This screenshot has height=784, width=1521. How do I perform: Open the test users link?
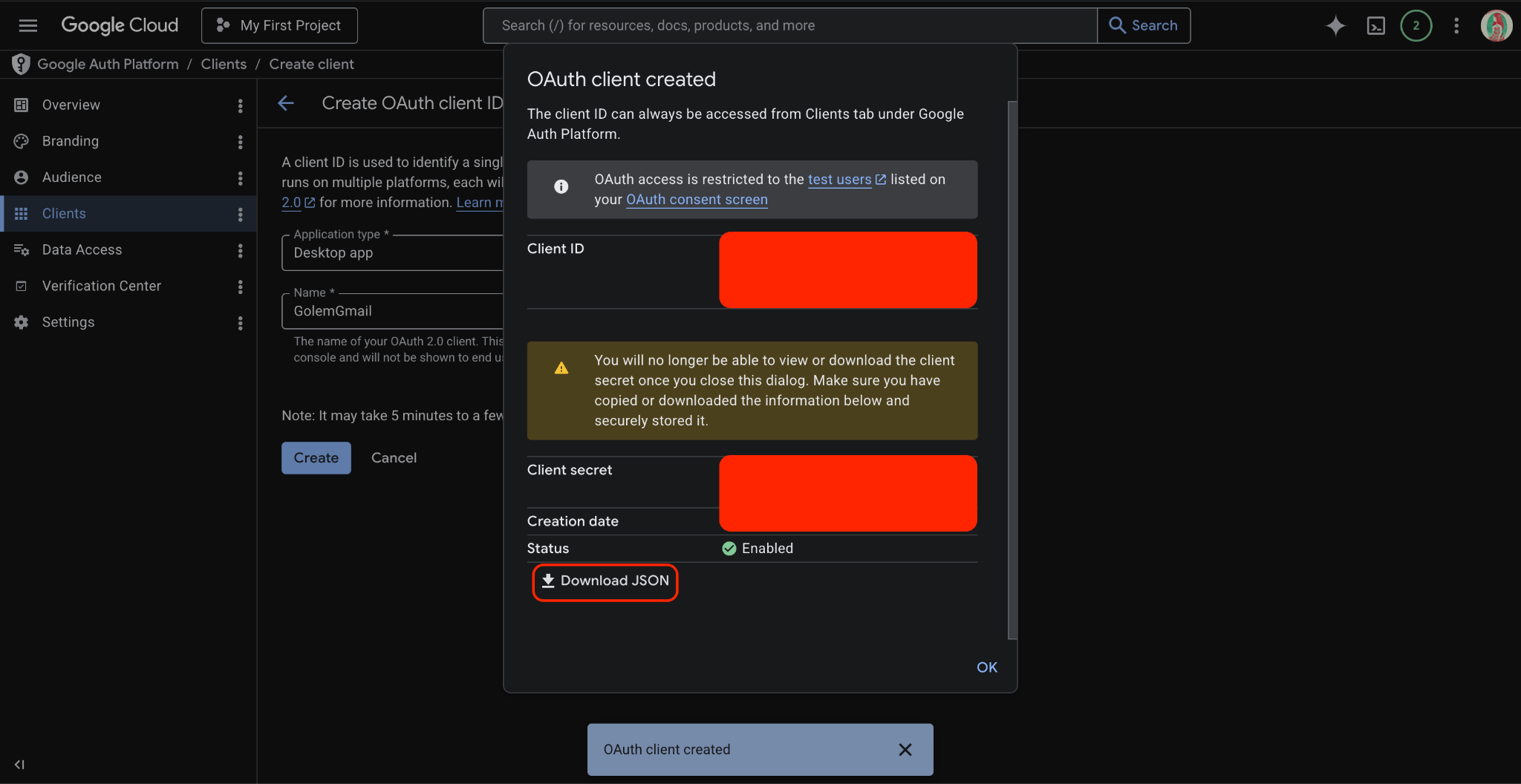(x=839, y=180)
